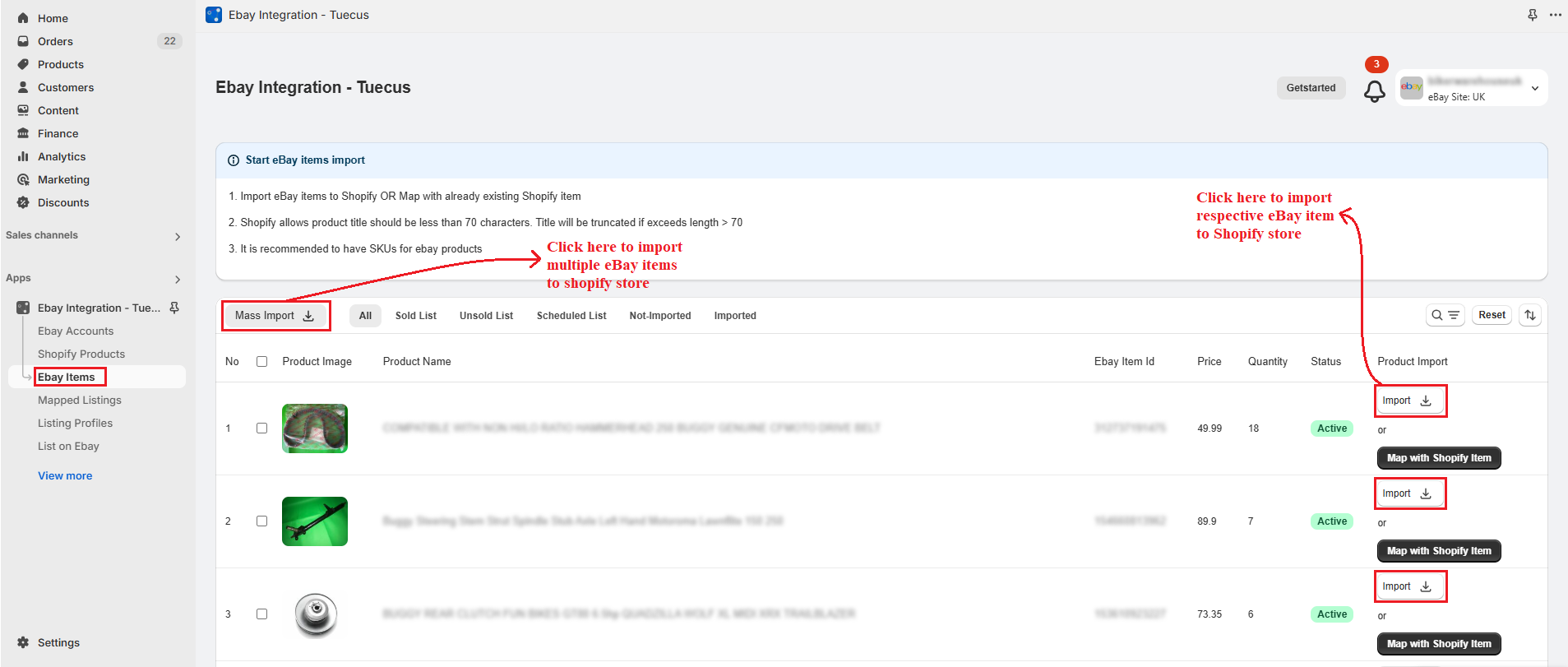1568x667 pixels.
Task: Click the Getstarted button
Action: click(1311, 88)
